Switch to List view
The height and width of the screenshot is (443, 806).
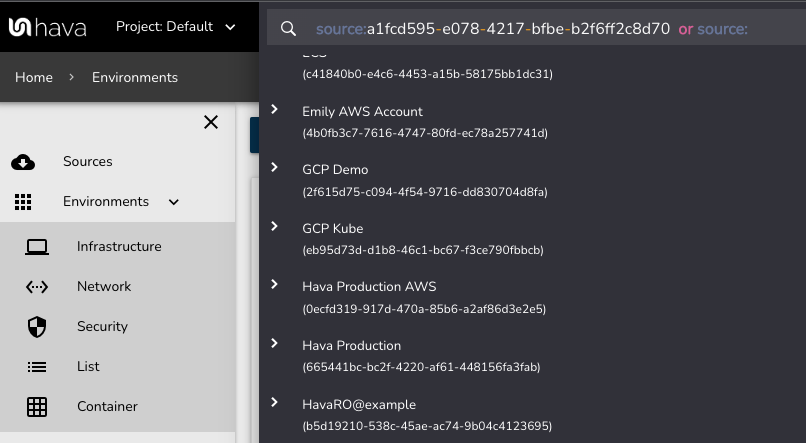tap(88, 366)
